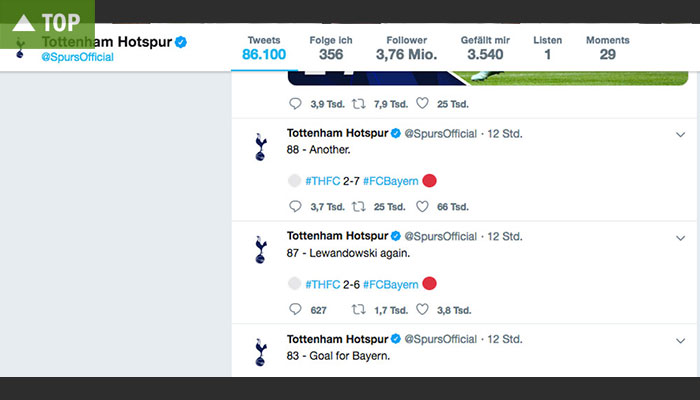Open the '83 - Goal for Bayern' tweet dropdown
700x400 pixels.
681,339
